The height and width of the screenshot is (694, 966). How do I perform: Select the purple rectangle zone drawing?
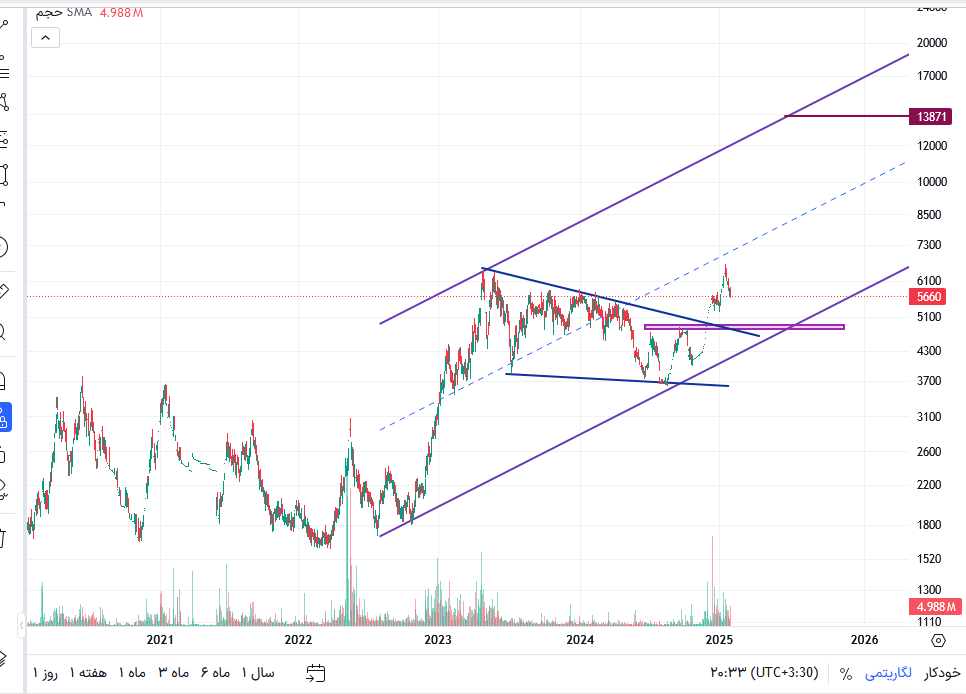744,327
